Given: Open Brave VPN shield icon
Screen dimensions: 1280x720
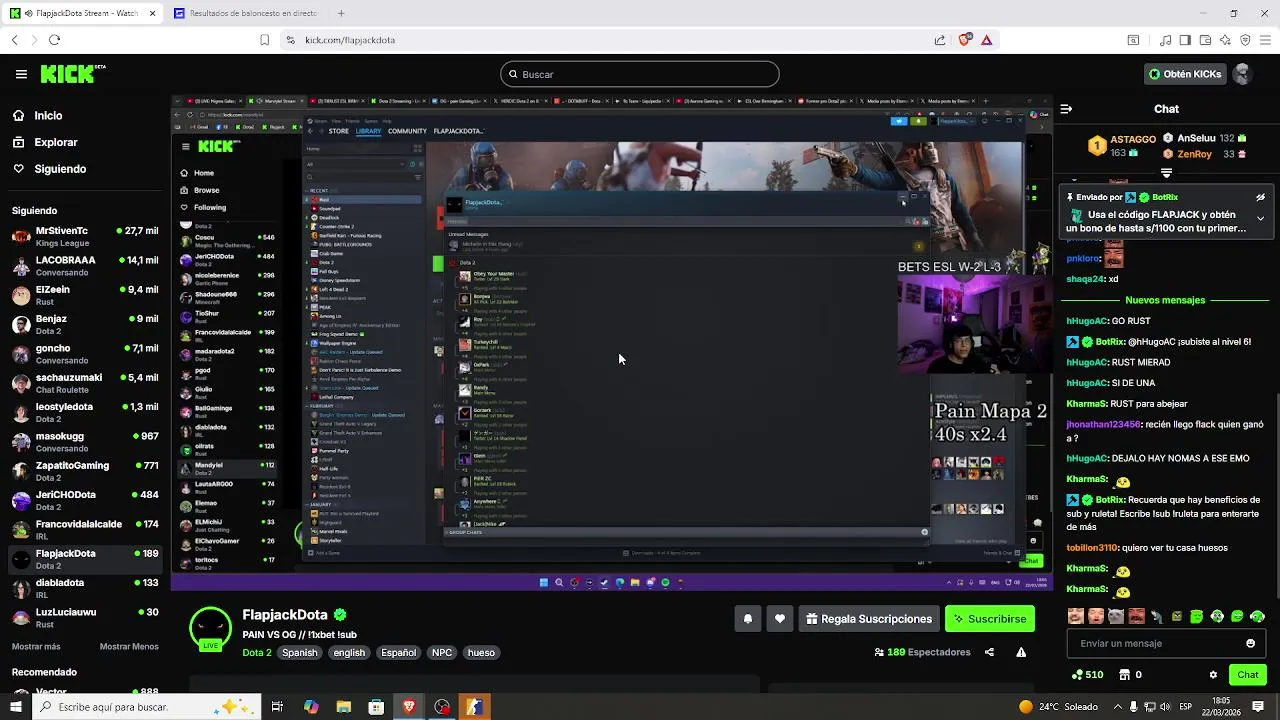Looking at the screenshot, I should click(x=1245, y=40).
